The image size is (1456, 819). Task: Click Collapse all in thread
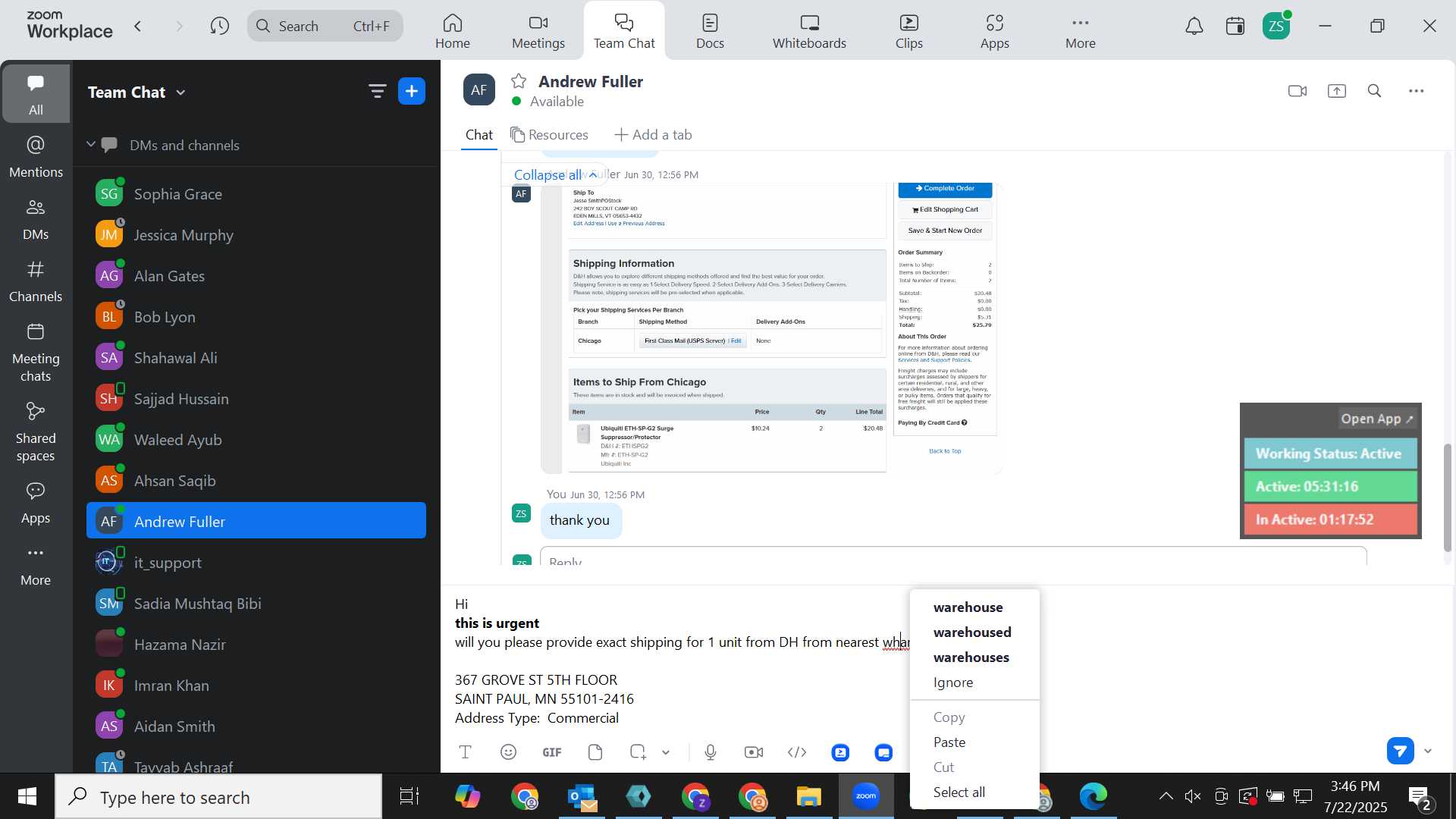click(x=555, y=175)
